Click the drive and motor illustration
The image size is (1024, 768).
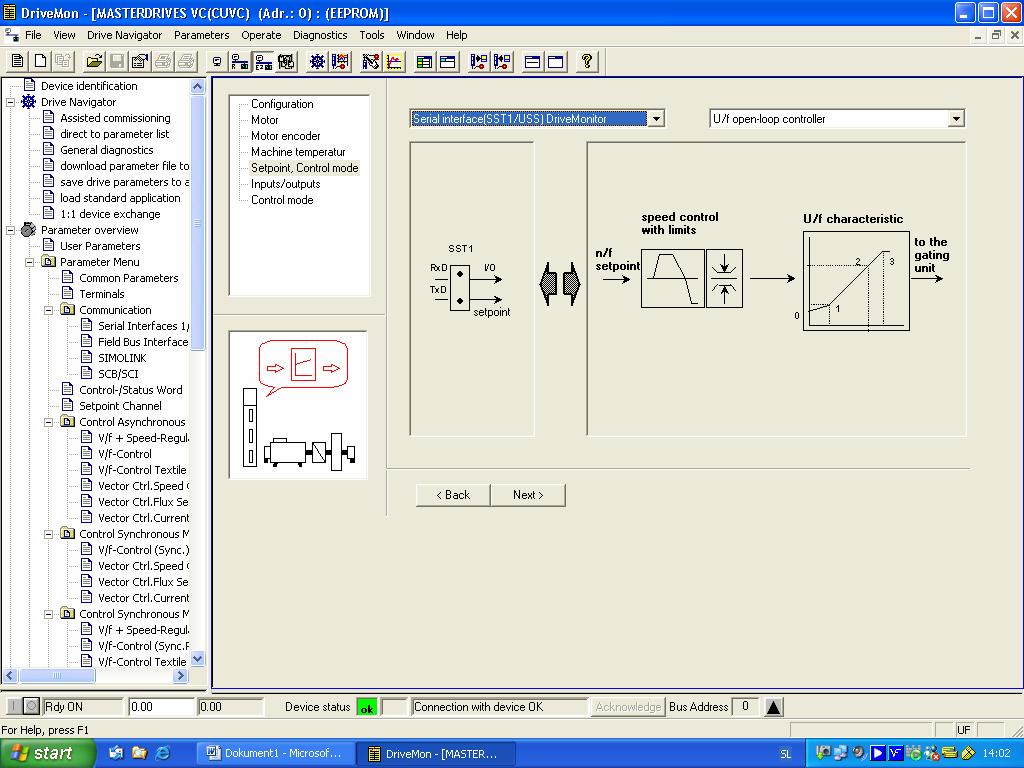[x=298, y=404]
